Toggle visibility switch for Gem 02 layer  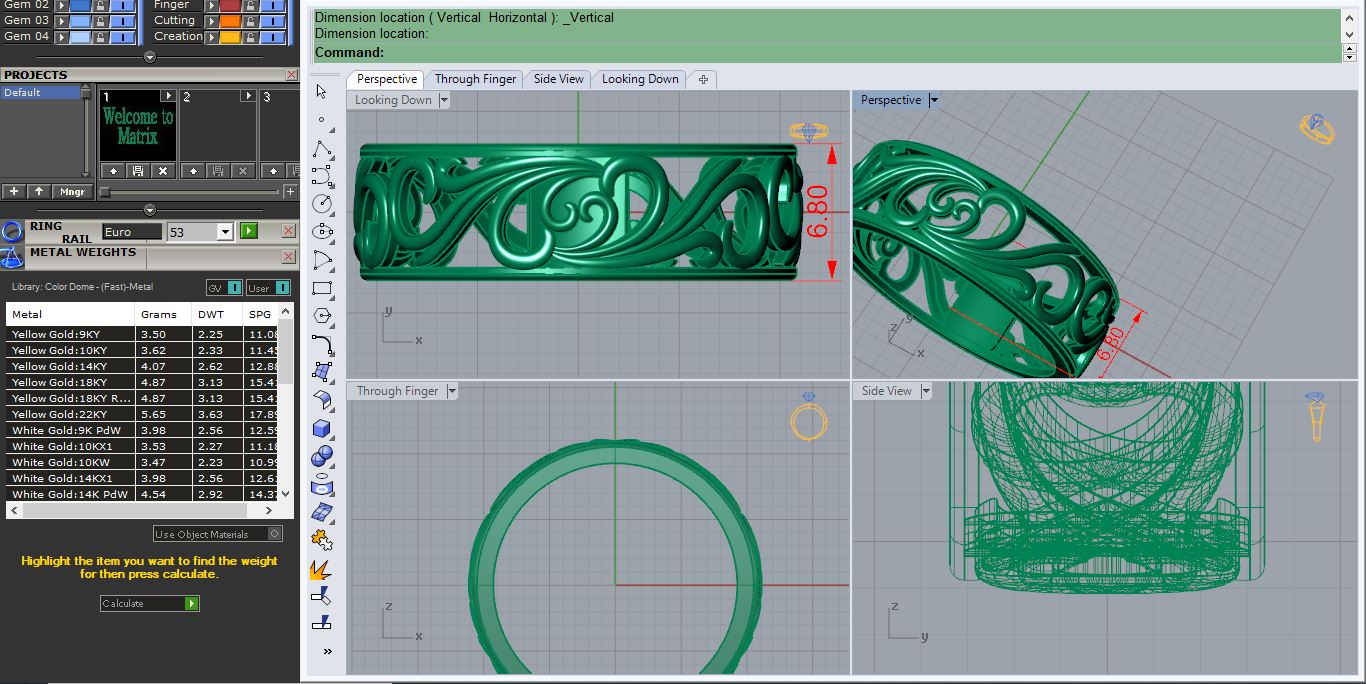tap(123, 5)
